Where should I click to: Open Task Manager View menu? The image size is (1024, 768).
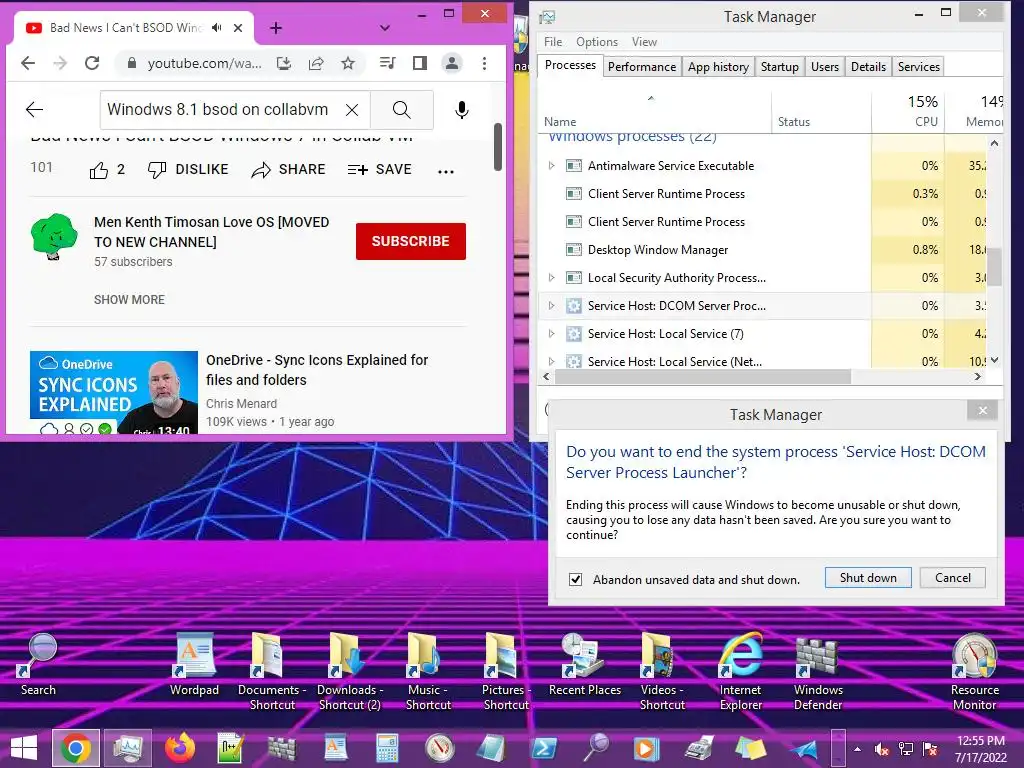click(644, 42)
